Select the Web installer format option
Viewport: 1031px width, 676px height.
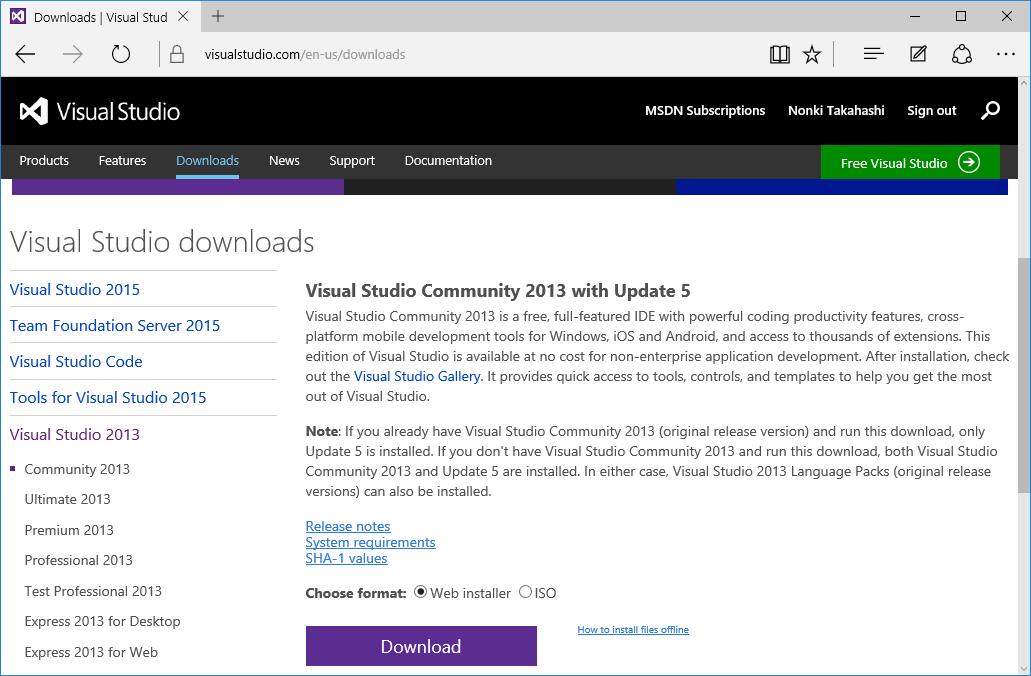coord(420,592)
